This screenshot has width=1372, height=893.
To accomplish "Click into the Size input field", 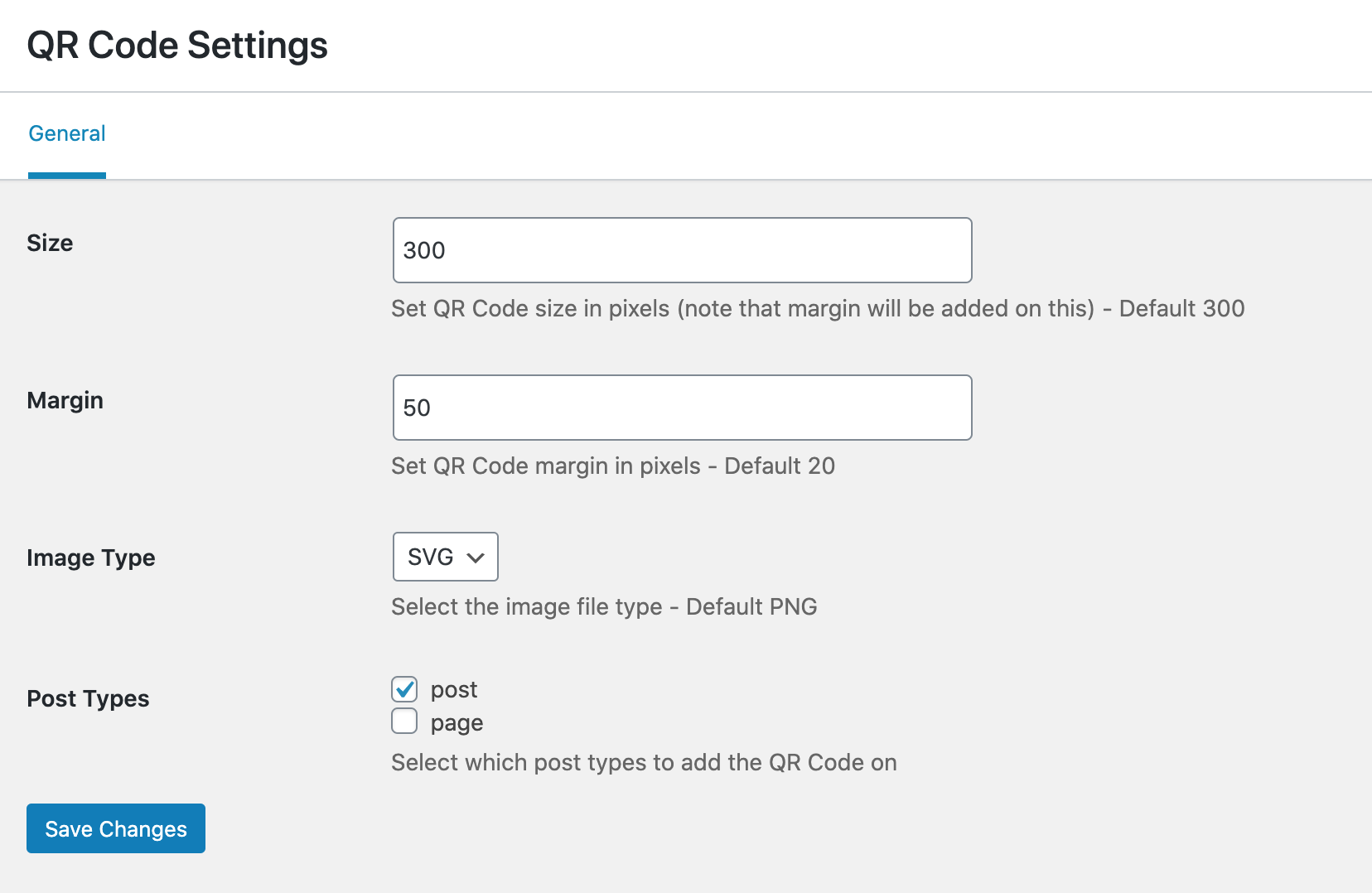I will pyautogui.click(x=682, y=250).
